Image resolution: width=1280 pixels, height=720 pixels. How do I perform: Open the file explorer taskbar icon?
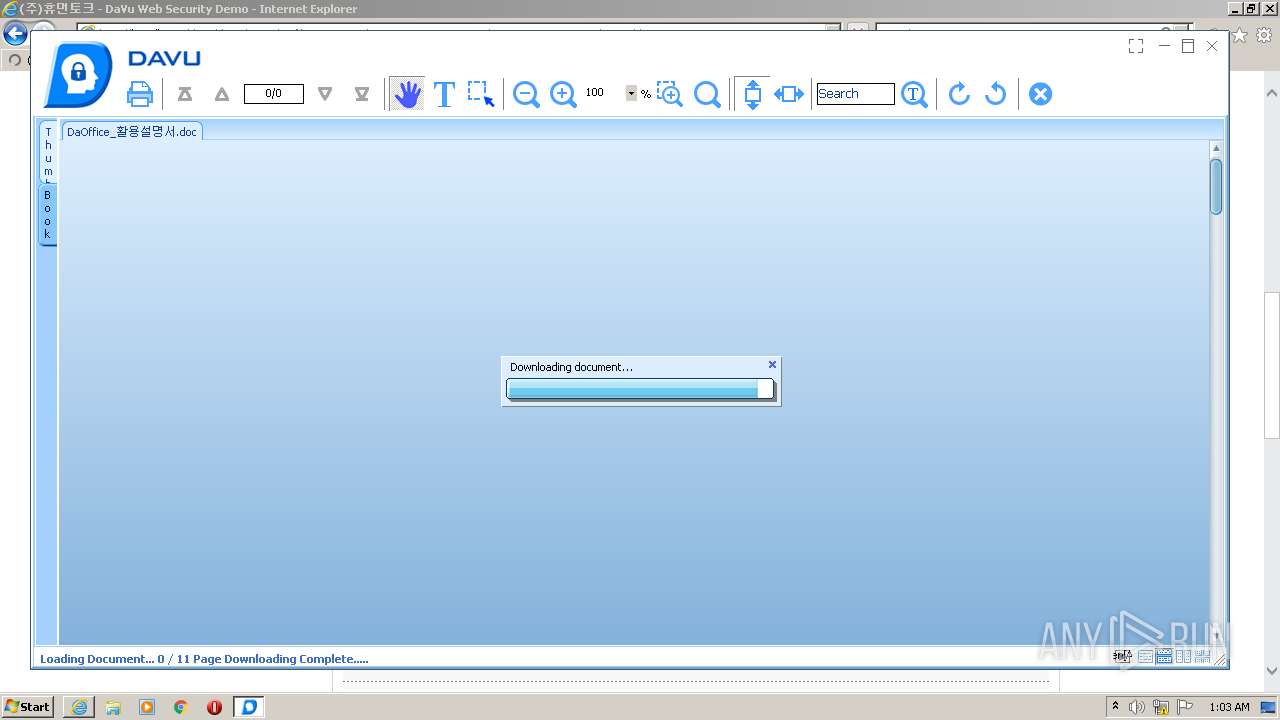113,707
